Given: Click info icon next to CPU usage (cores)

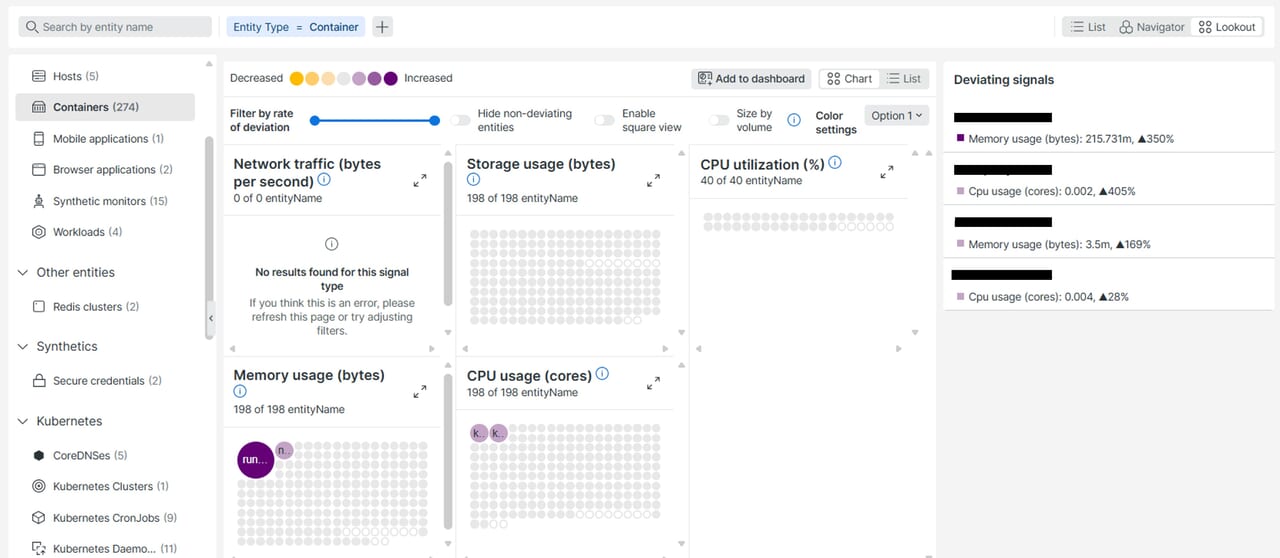Looking at the screenshot, I should pos(602,374).
